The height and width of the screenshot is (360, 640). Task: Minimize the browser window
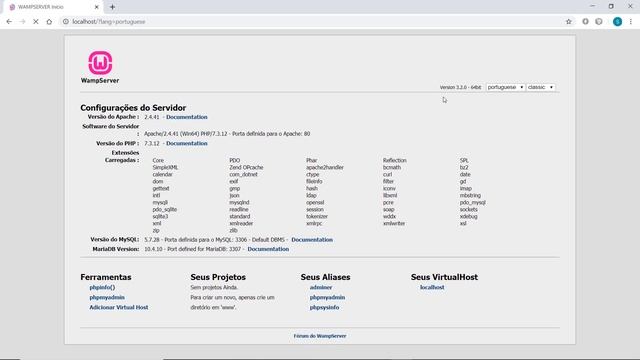(x=592, y=6)
